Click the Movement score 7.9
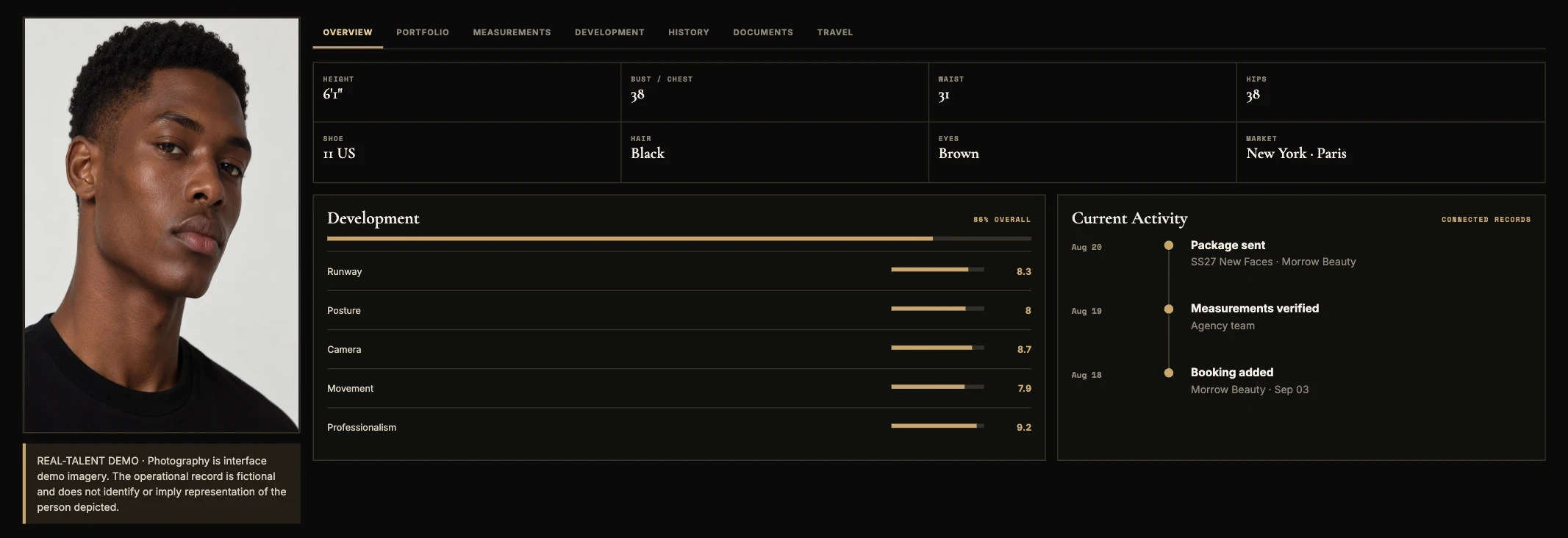1568x538 pixels. [1024, 389]
